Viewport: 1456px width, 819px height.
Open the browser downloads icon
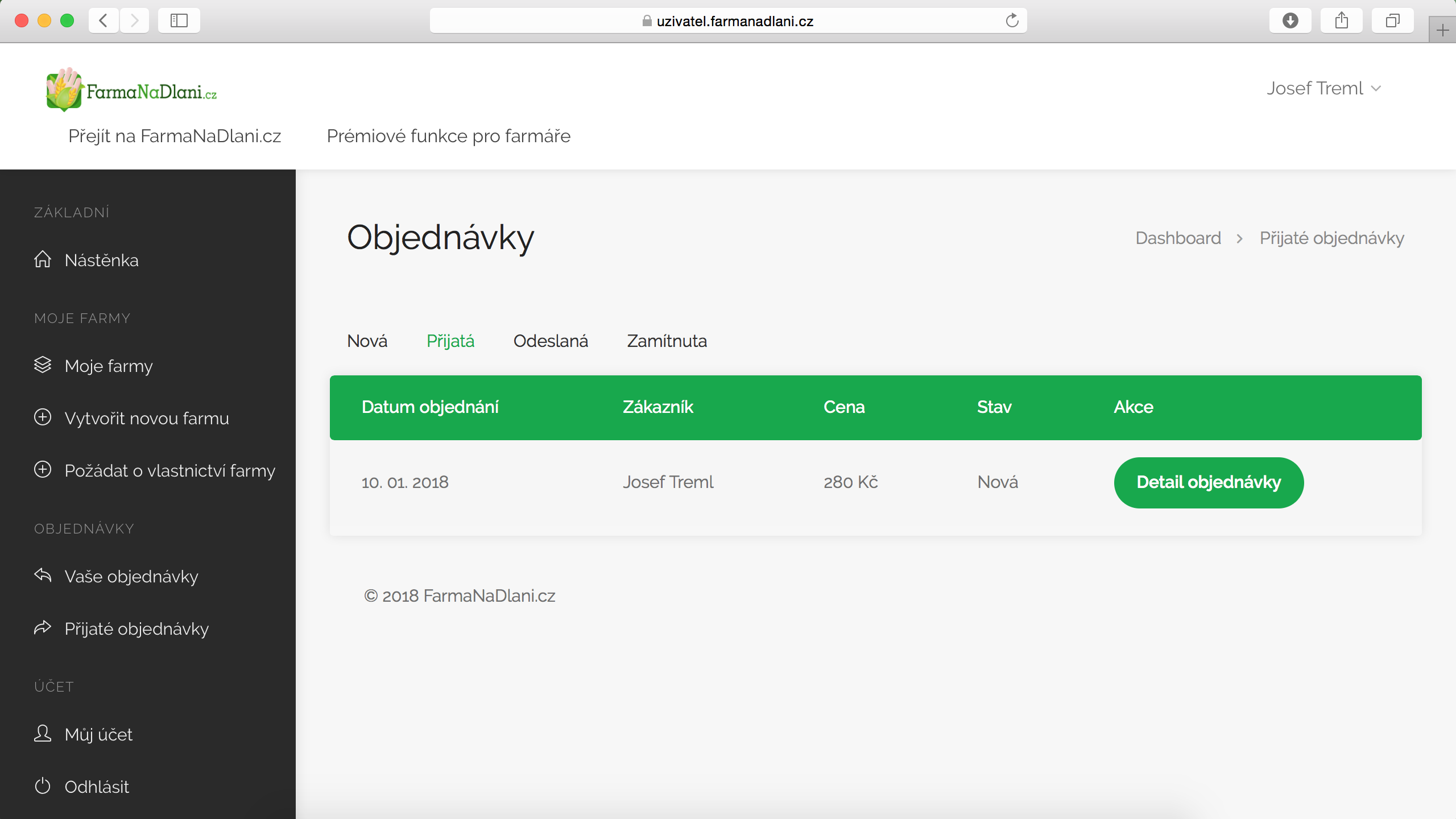tap(1290, 21)
